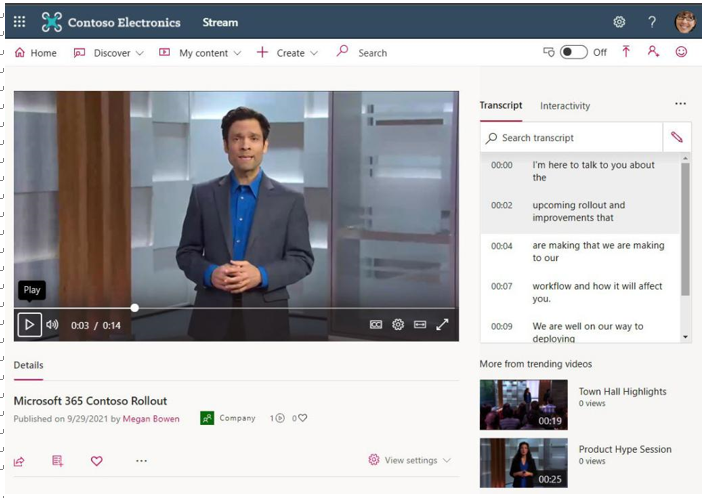Viewport: 705px width, 498px height.
Task: Open Product Hype Session title link
Action: pos(625,449)
